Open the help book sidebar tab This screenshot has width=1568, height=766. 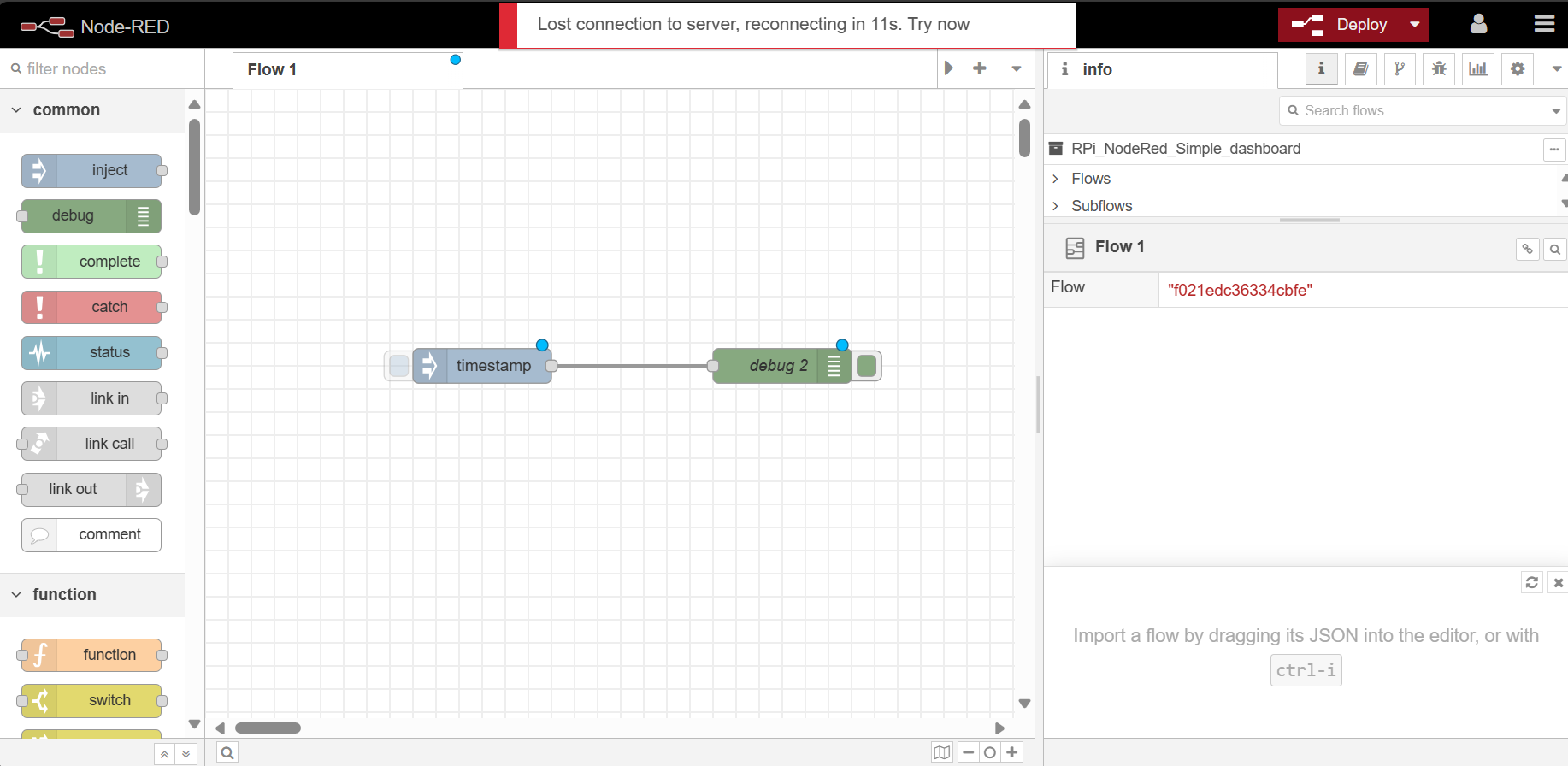click(x=1360, y=69)
